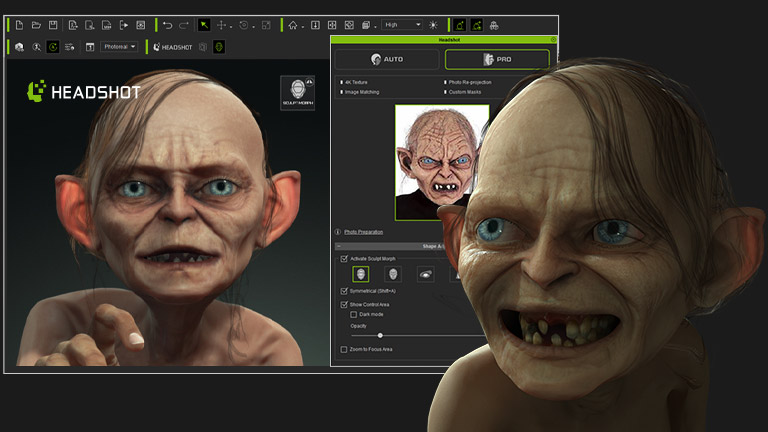Click the sun lighting toolbar icon

point(433,24)
